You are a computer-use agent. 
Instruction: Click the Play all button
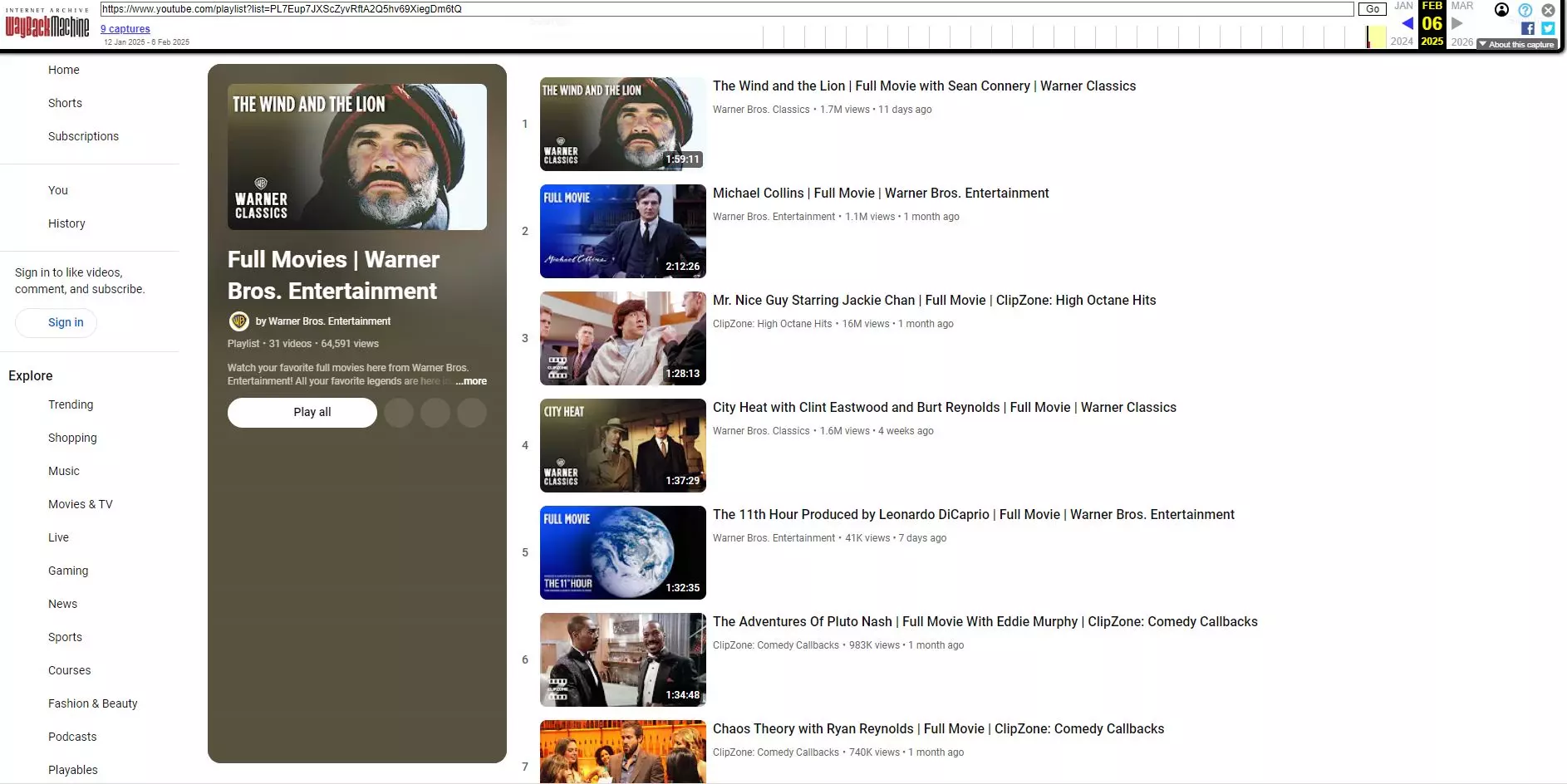tap(302, 413)
